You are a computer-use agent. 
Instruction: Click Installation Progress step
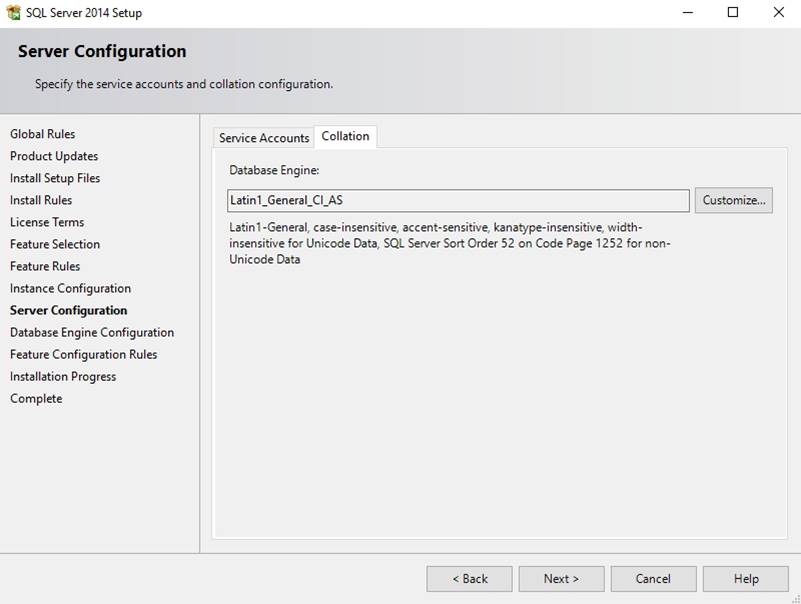[63, 376]
